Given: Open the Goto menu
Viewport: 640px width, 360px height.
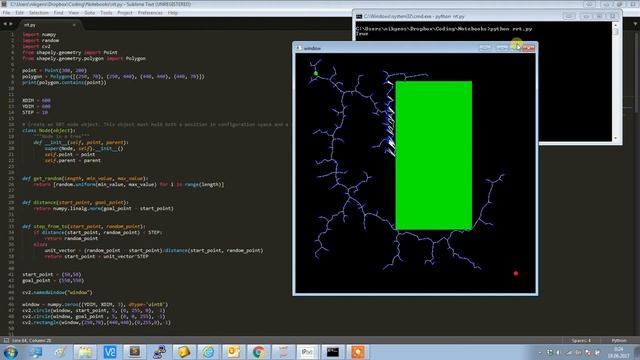Looking at the screenshot, I should [x=89, y=13].
